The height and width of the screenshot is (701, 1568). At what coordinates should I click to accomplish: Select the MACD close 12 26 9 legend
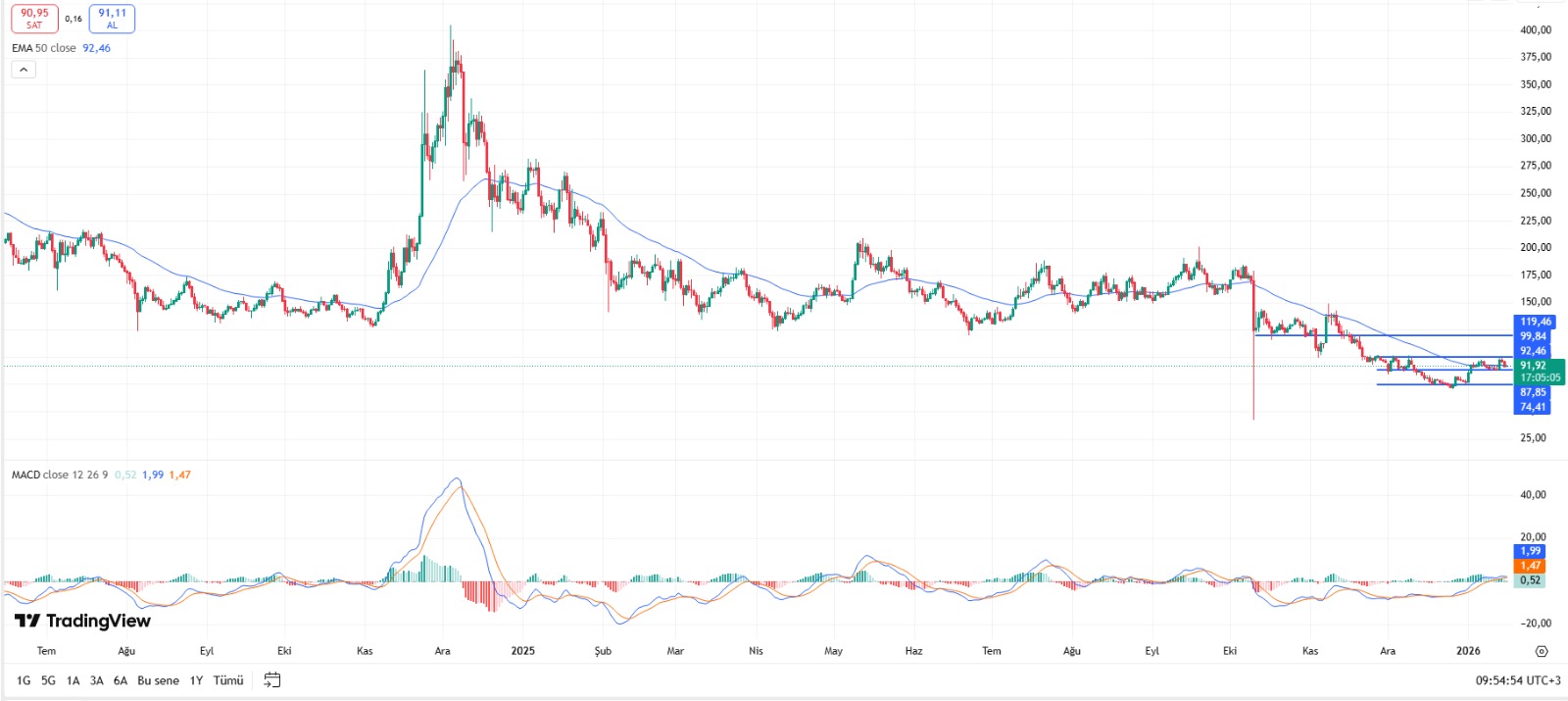pyautogui.click(x=59, y=475)
